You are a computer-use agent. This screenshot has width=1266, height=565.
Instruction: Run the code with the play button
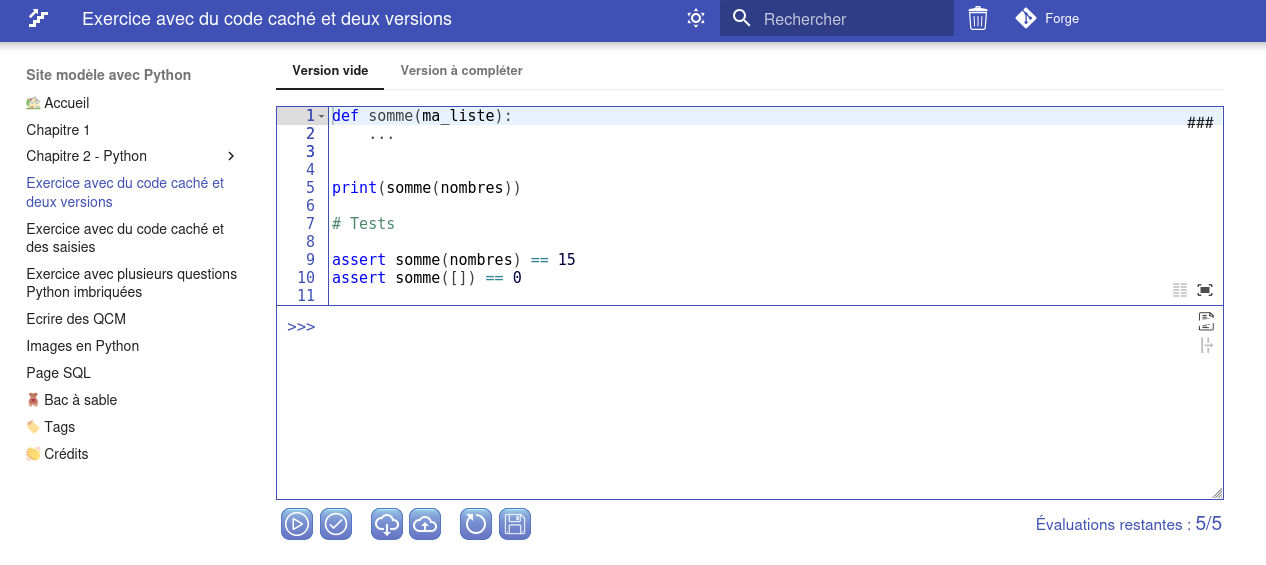[297, 524]
